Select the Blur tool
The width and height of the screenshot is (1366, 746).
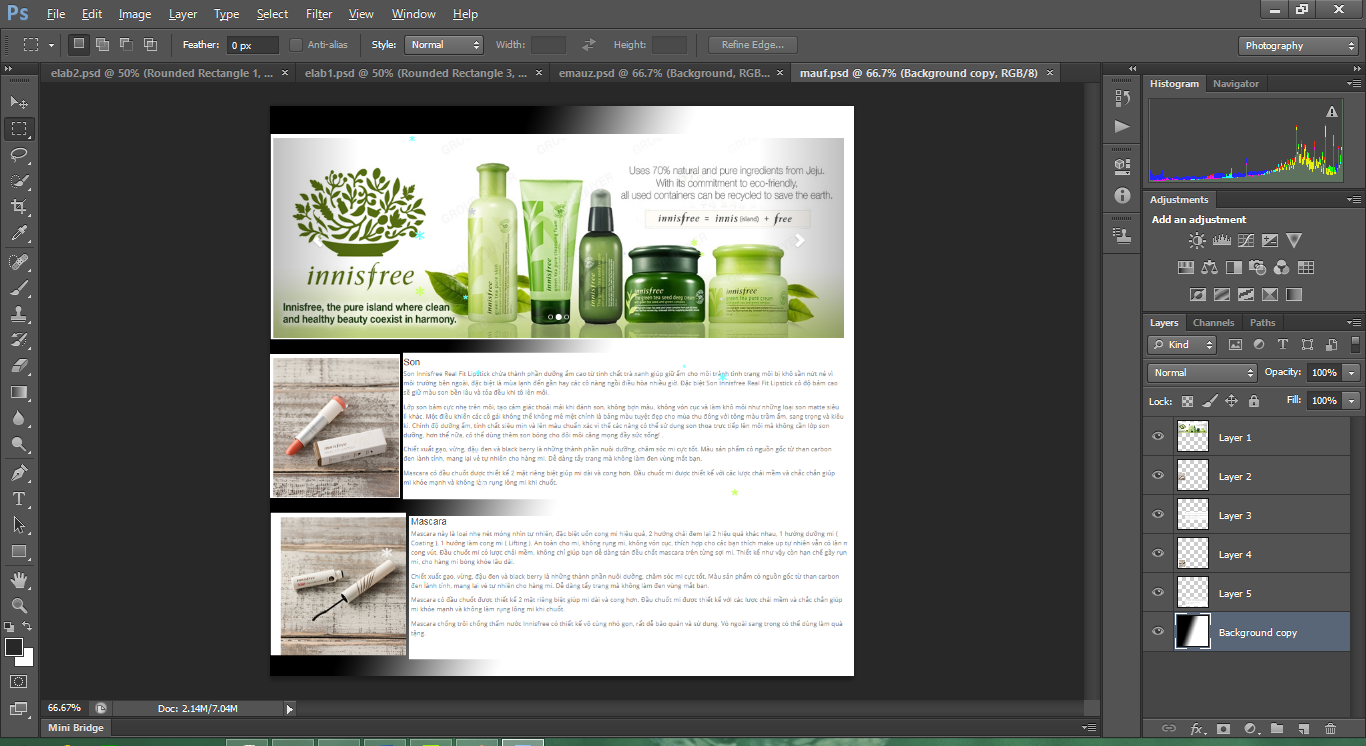[19, 418]
